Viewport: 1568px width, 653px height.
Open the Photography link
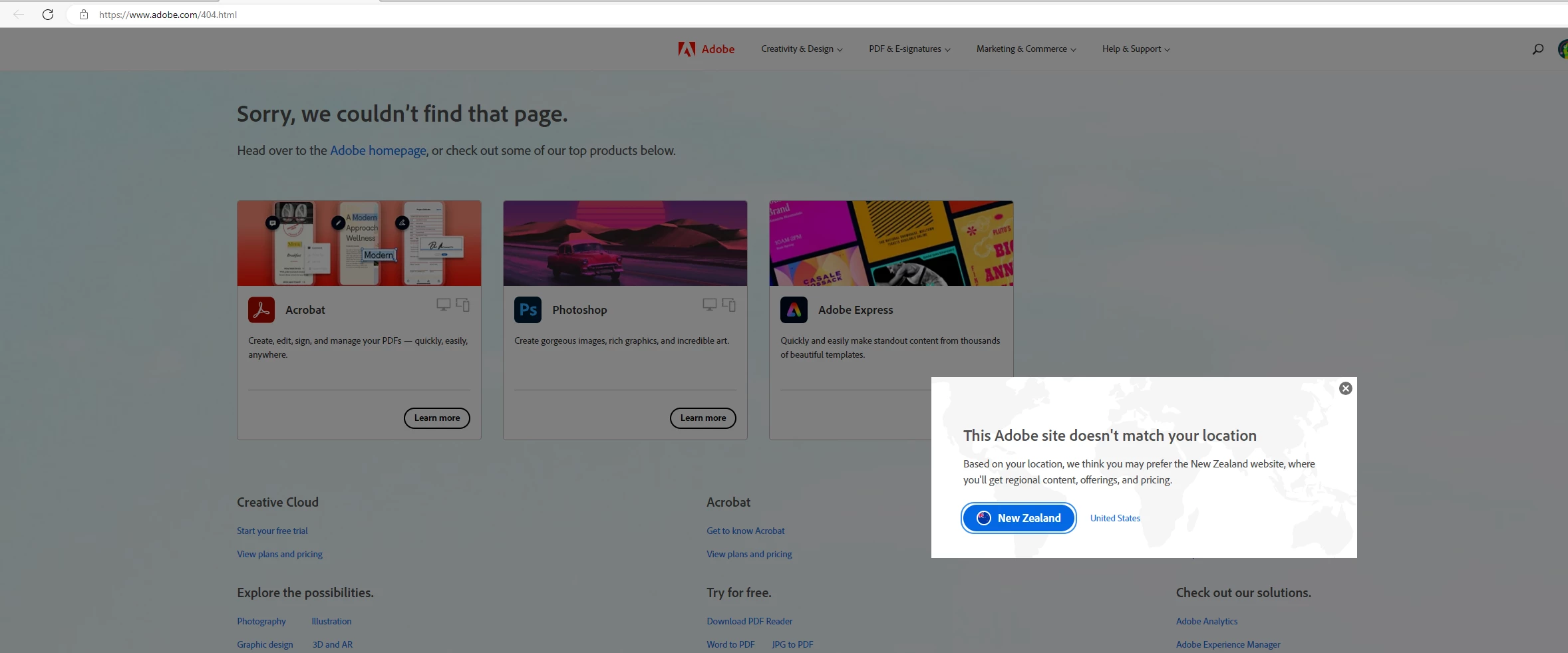point(261,621)
